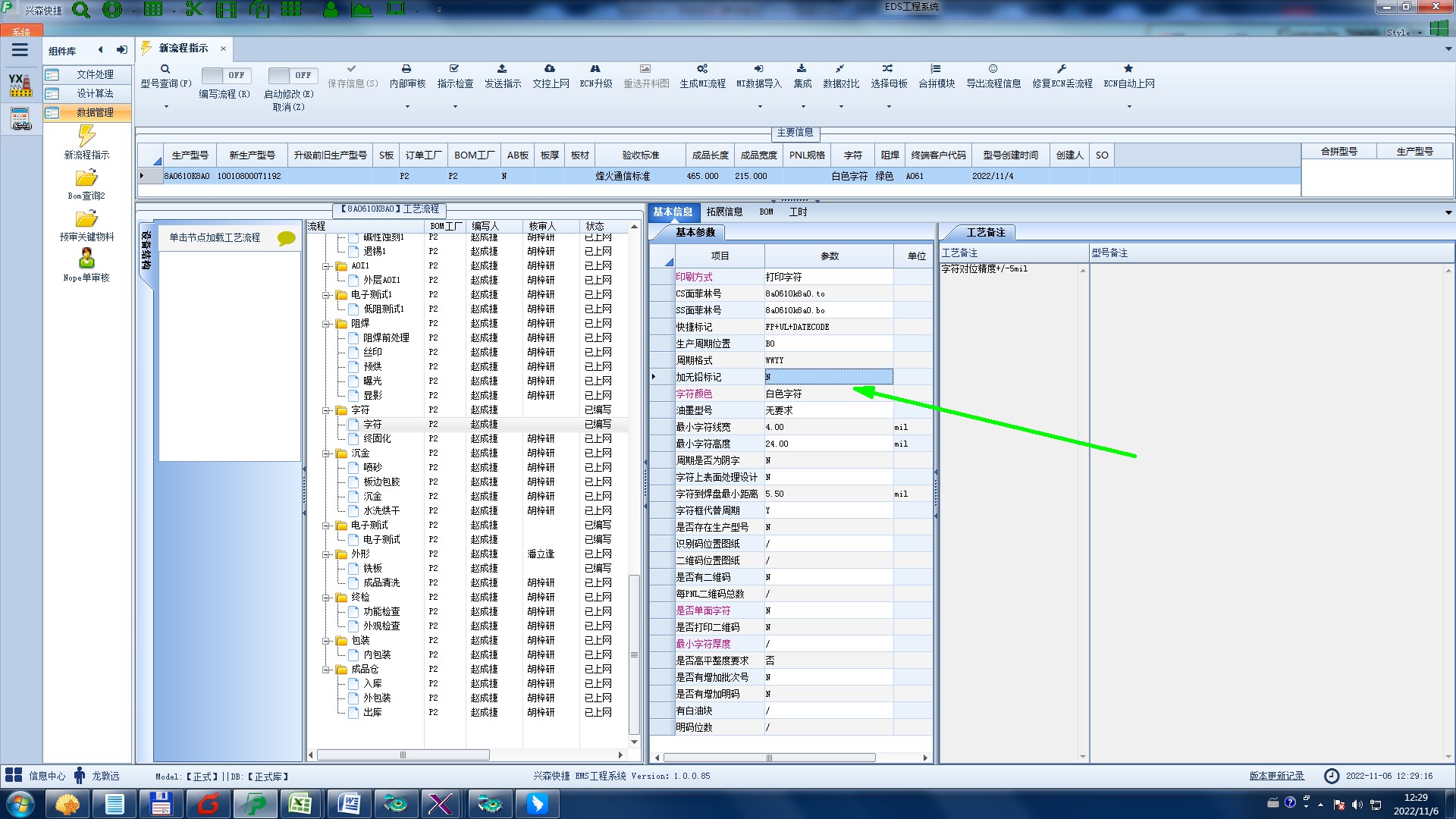Click the ECN升级 toolbar icon
The width and height of the screenshot is (1456, 819).
pyautogui.click(x=595, y=69)
